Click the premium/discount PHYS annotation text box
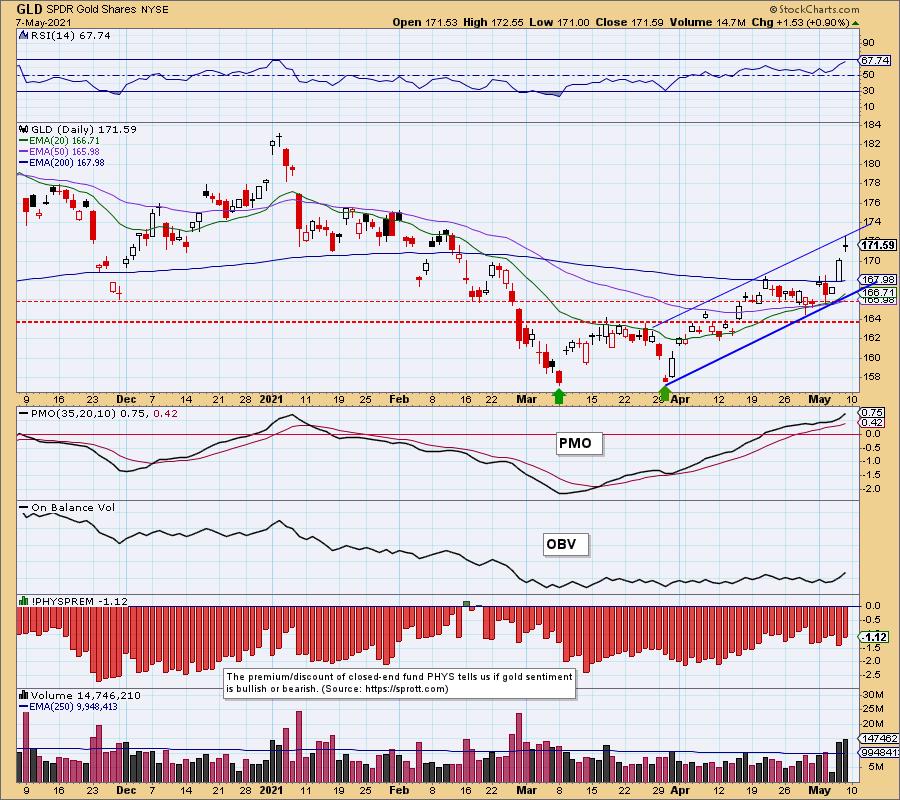 coord(399,683)
